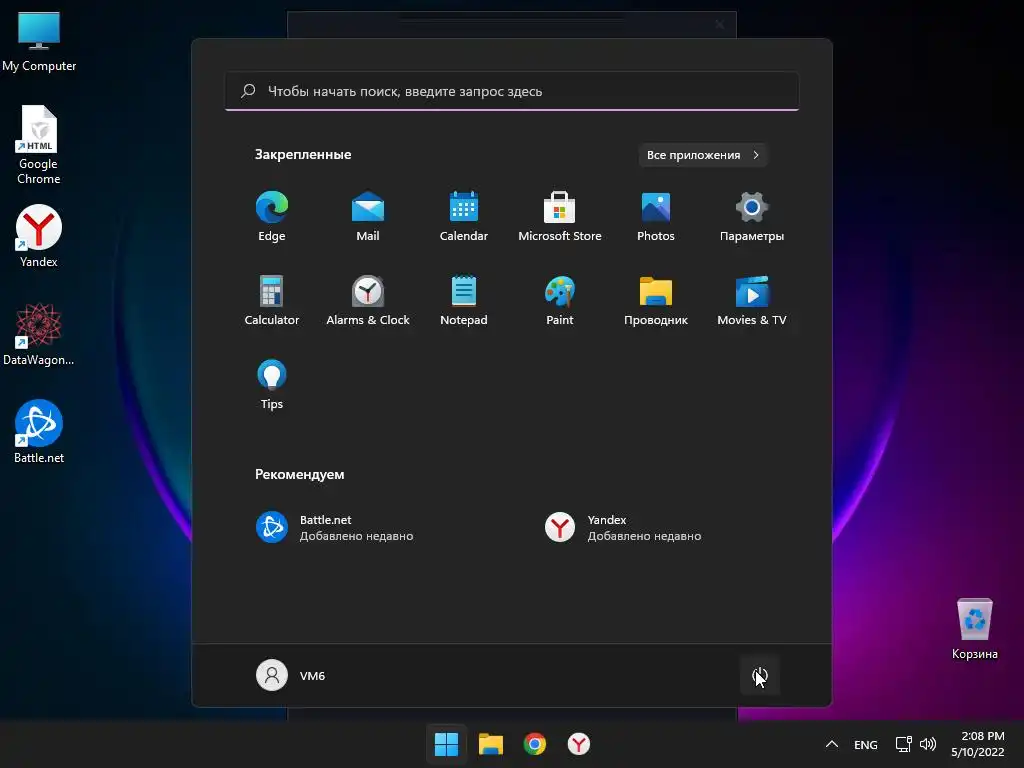Select the Battle.net desktop shortcut

tap(39, 431)
